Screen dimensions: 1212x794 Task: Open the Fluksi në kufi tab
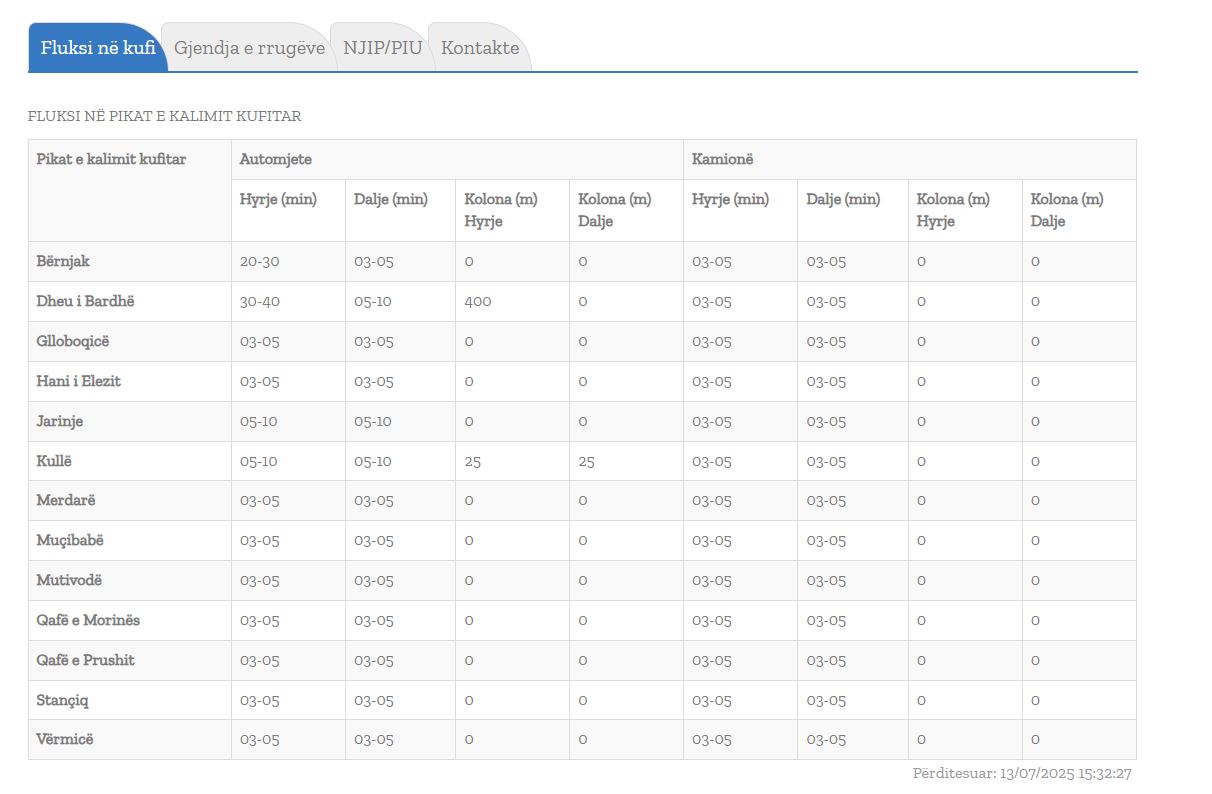97,48
